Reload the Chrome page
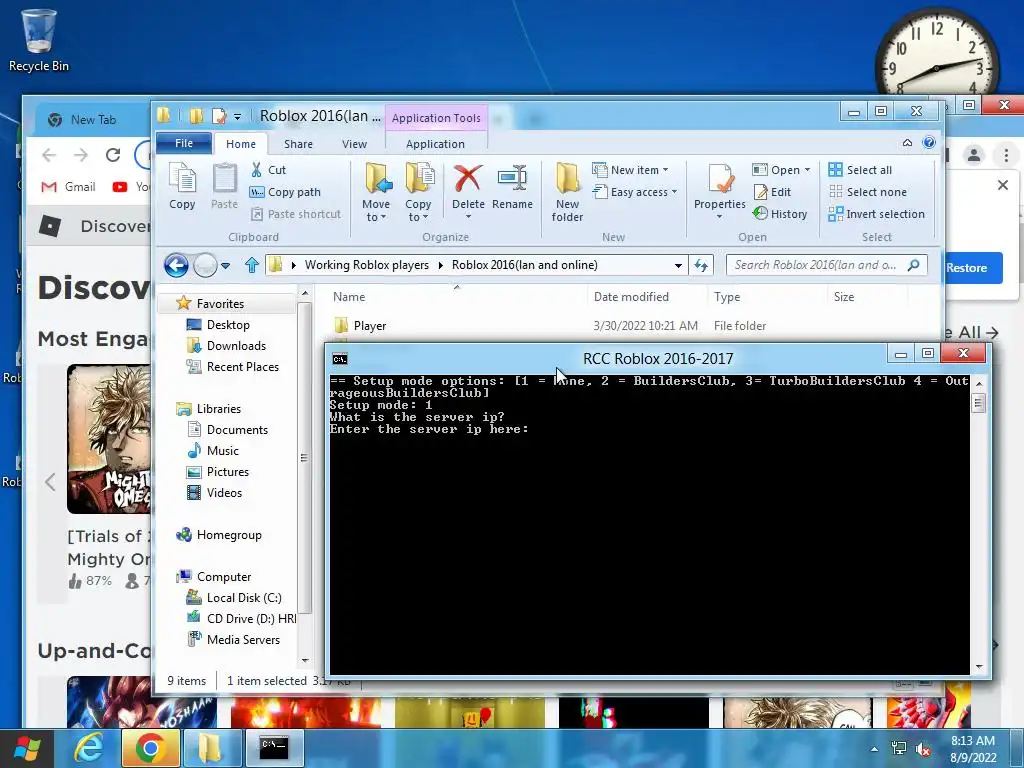The image size is (1024, 768). point(113,155)
